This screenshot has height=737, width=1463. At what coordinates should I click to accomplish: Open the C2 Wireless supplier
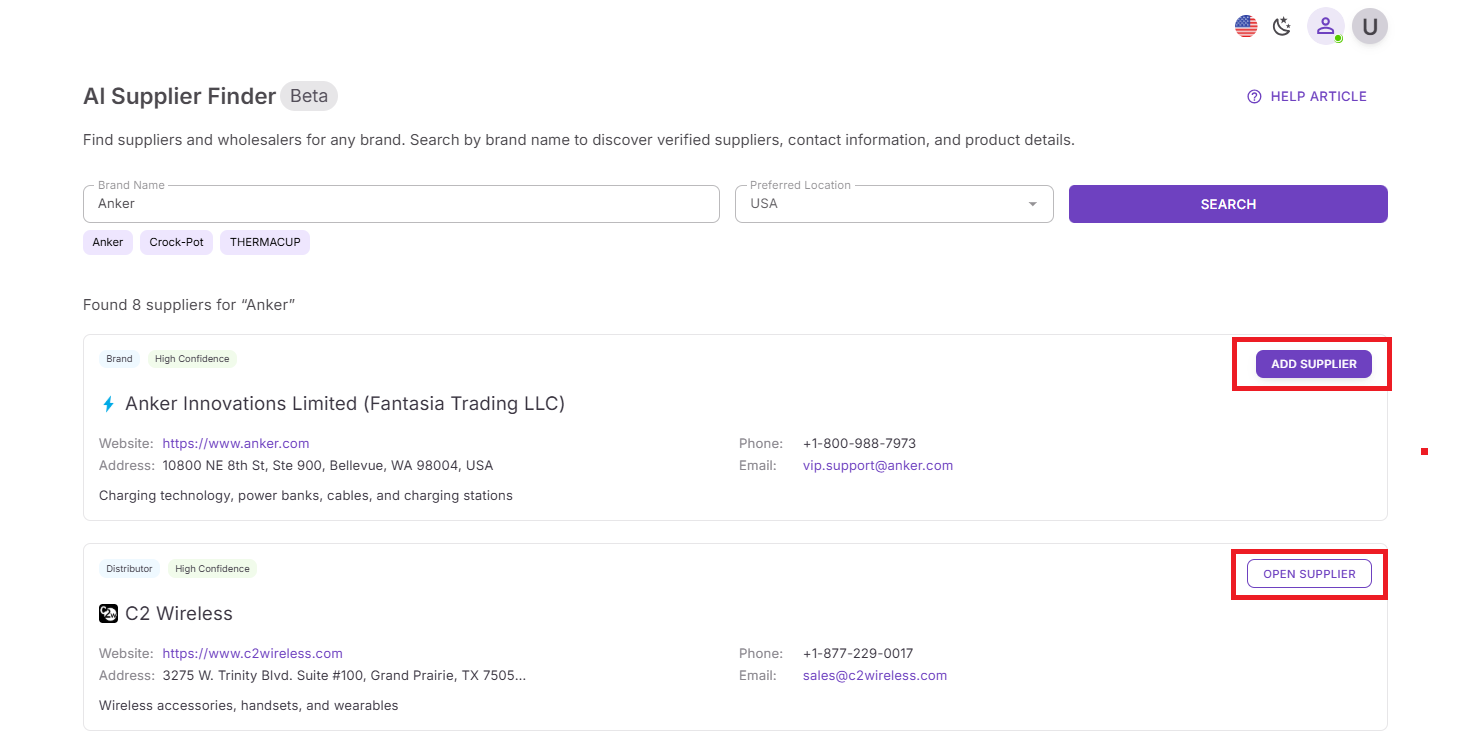[x=1309, y=574]
